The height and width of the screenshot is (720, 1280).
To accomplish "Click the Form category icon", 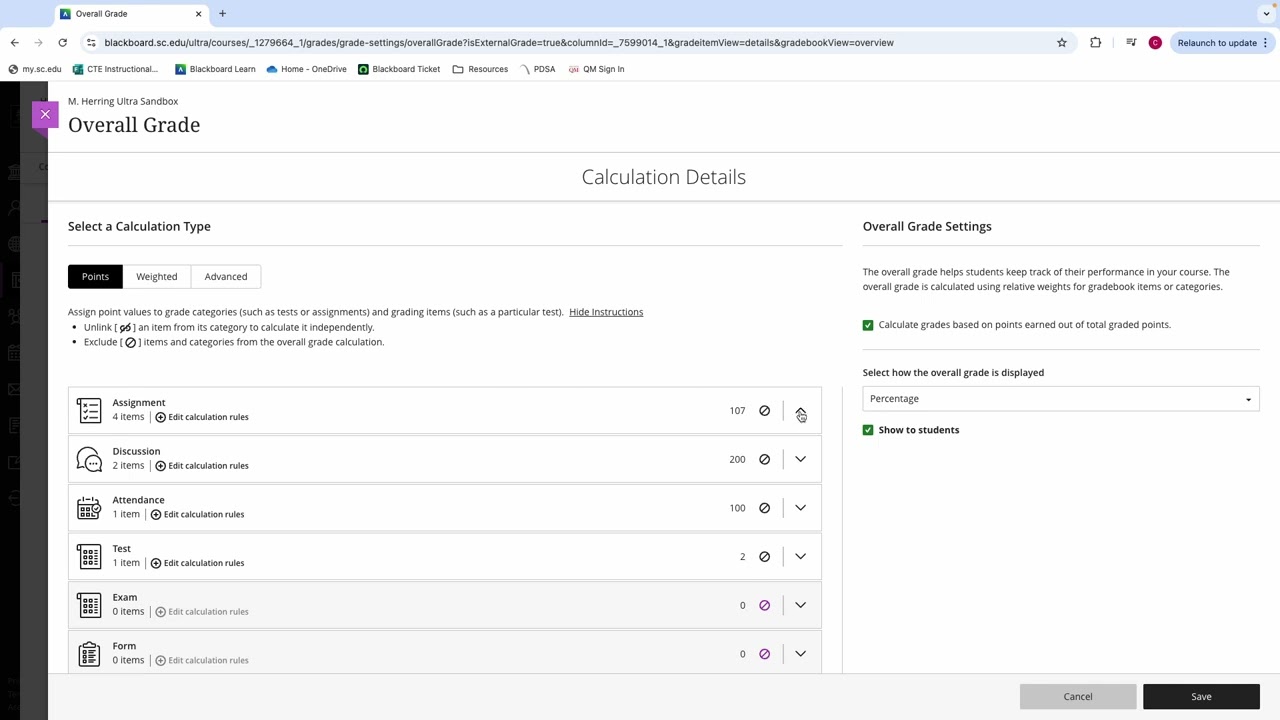I will 89,654.
